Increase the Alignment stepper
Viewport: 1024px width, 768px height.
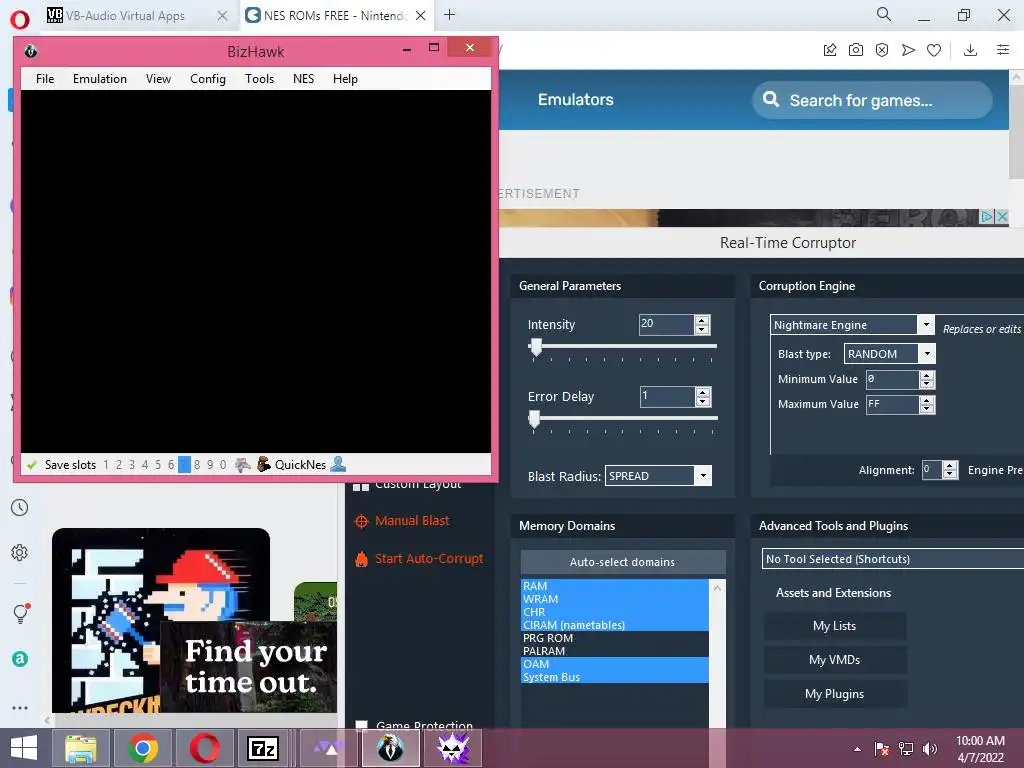pyautogui.click(x=950, y=465)
